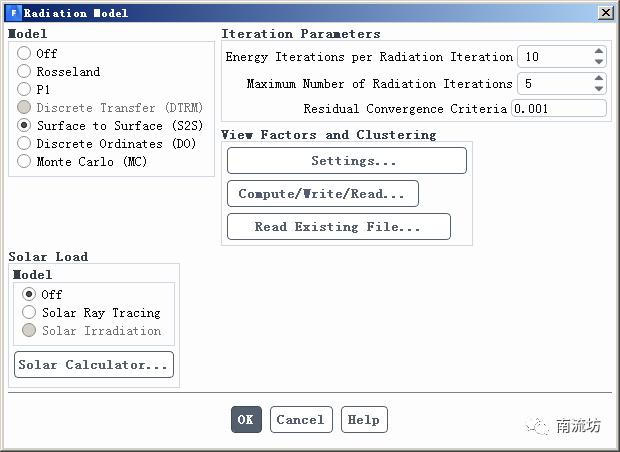Image resolution: width=620 pixels, height=452 pixels.
Task: Set Solar Load model to Off
Action: [x=29, y=295]
